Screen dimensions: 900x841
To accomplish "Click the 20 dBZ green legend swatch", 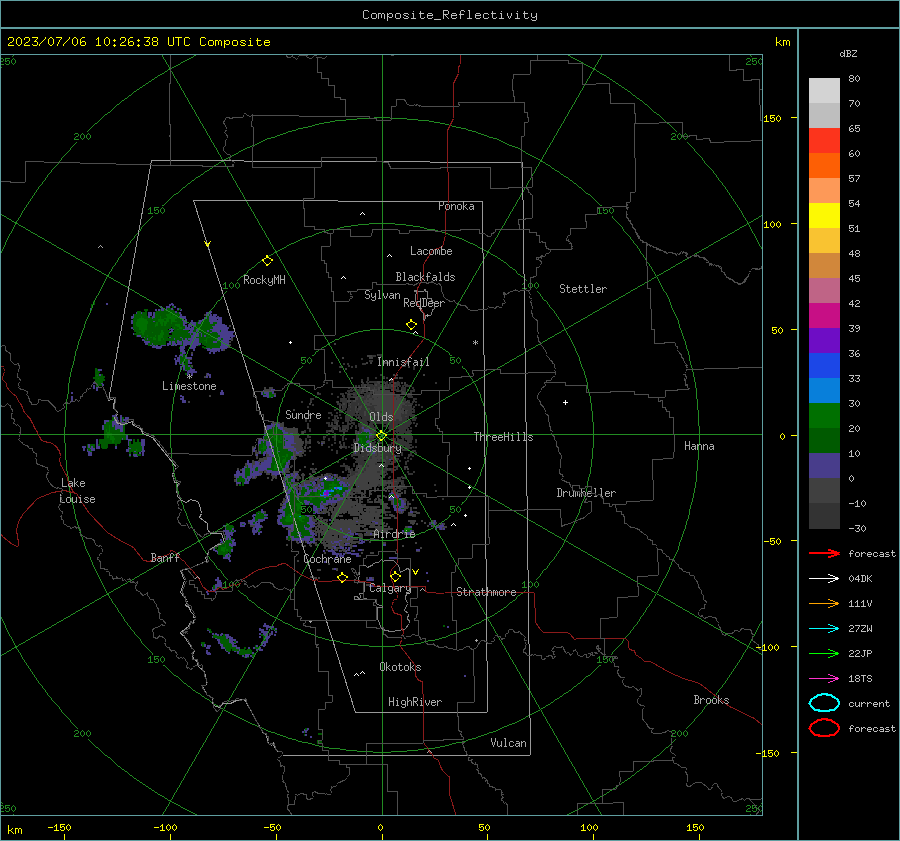I will (x=824, y=440).
